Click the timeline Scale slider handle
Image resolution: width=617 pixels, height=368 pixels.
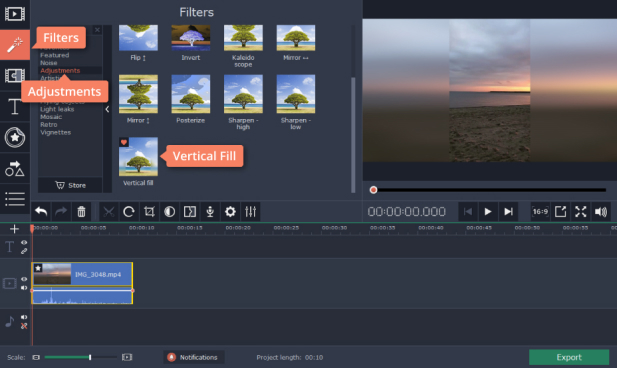click(90, 357)
